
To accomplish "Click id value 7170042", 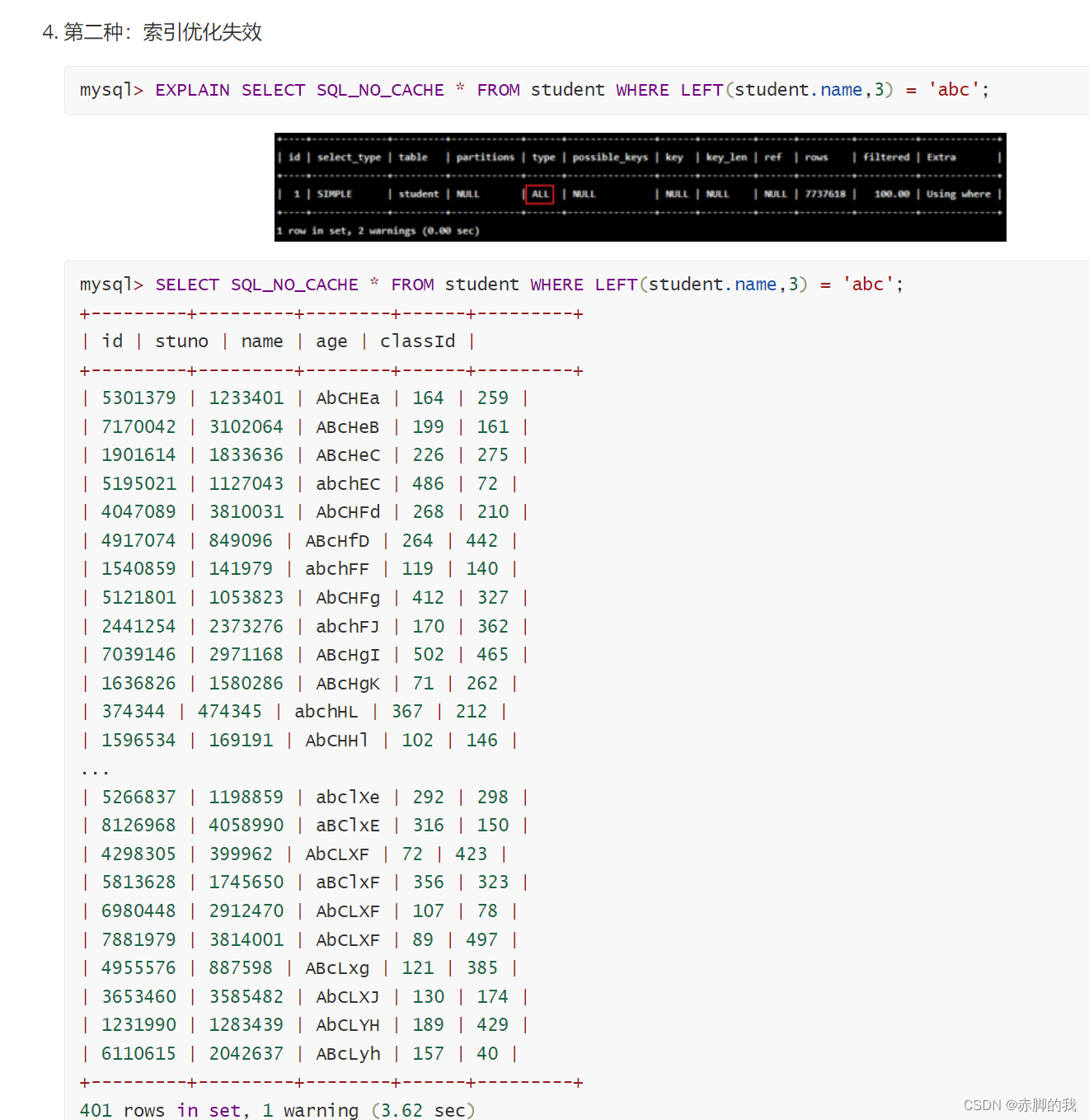I will 138,427.
